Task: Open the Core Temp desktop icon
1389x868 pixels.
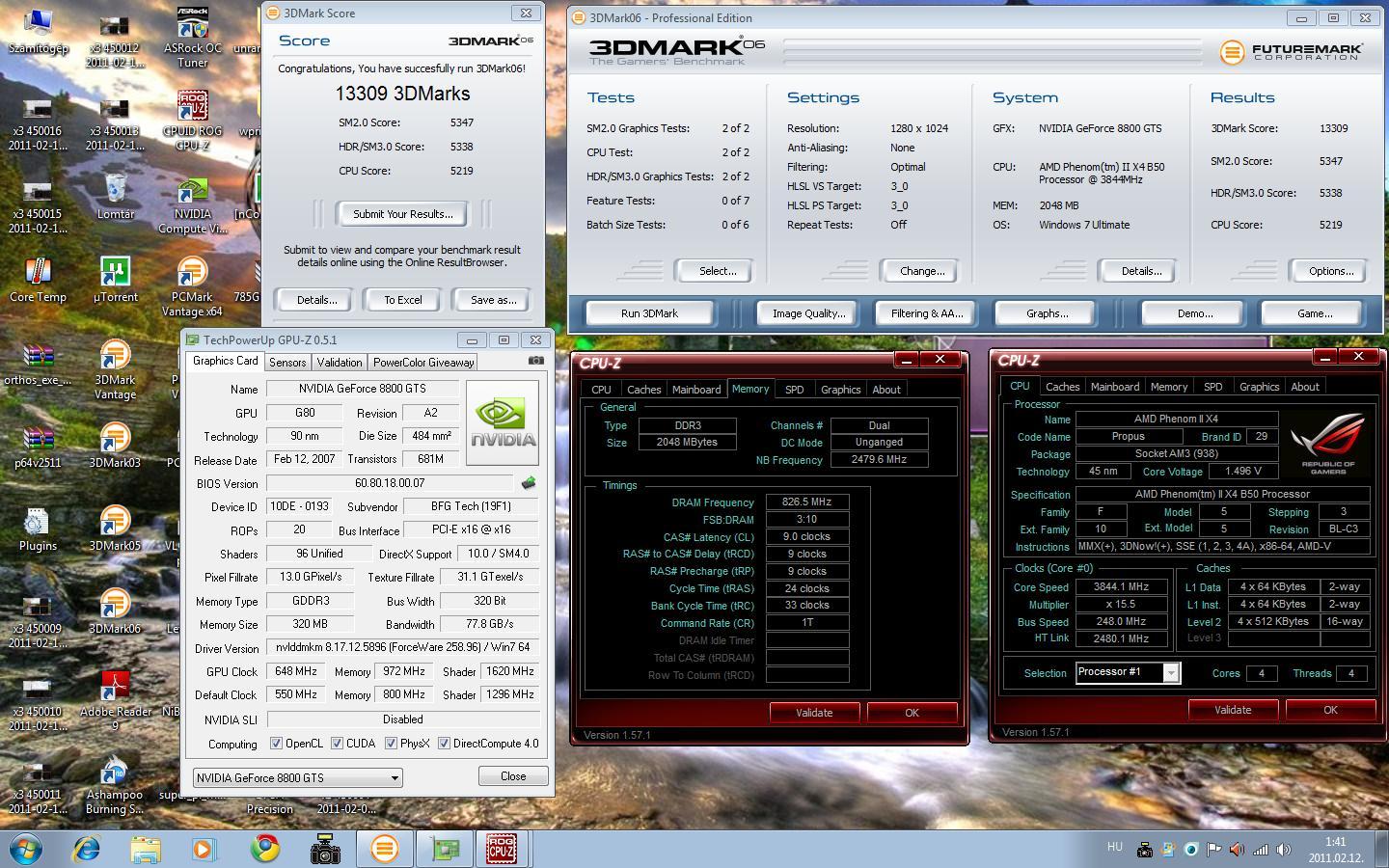Action: [38, 280]
